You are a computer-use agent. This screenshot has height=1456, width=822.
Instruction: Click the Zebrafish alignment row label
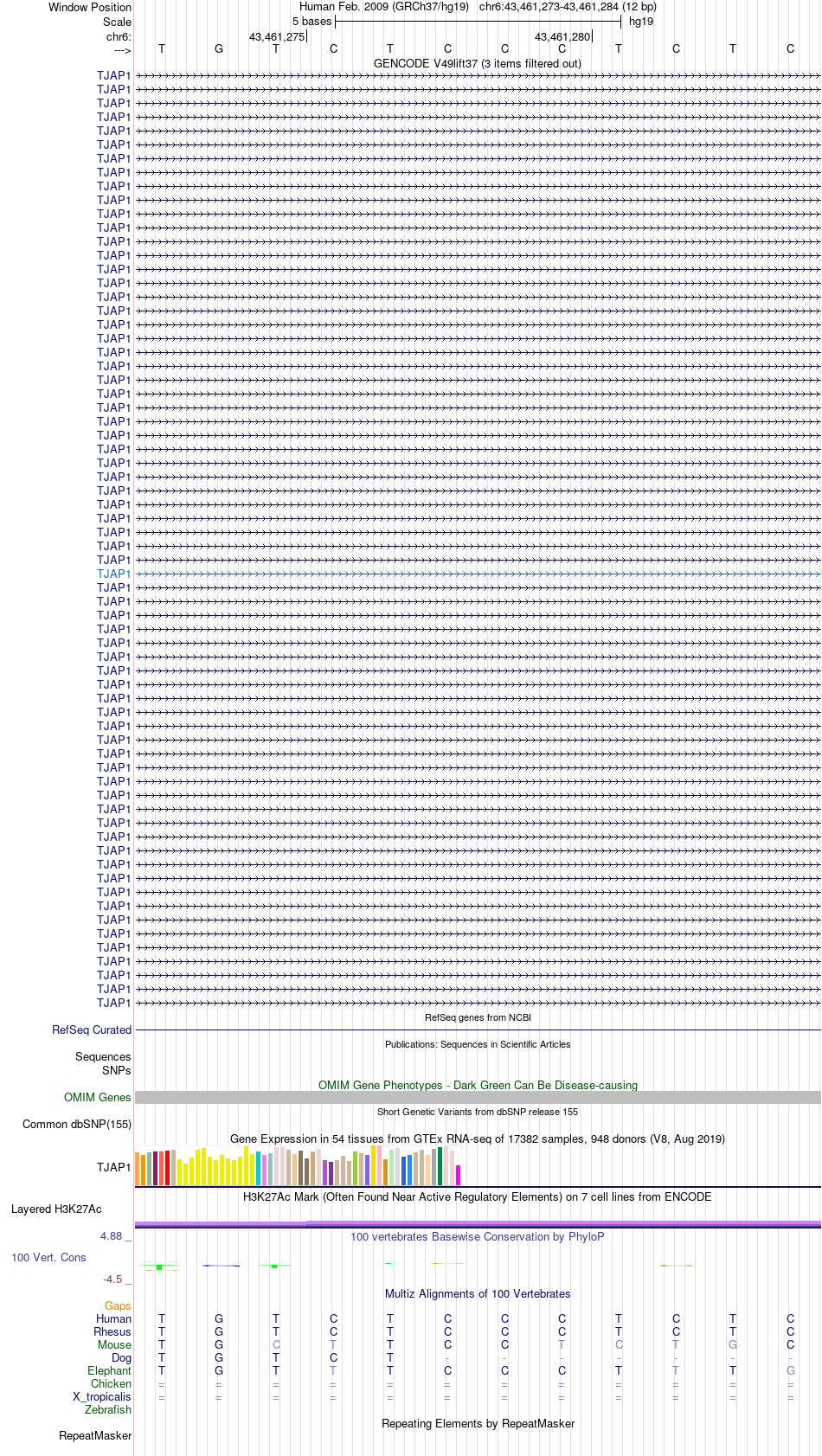pos(108,1409)
